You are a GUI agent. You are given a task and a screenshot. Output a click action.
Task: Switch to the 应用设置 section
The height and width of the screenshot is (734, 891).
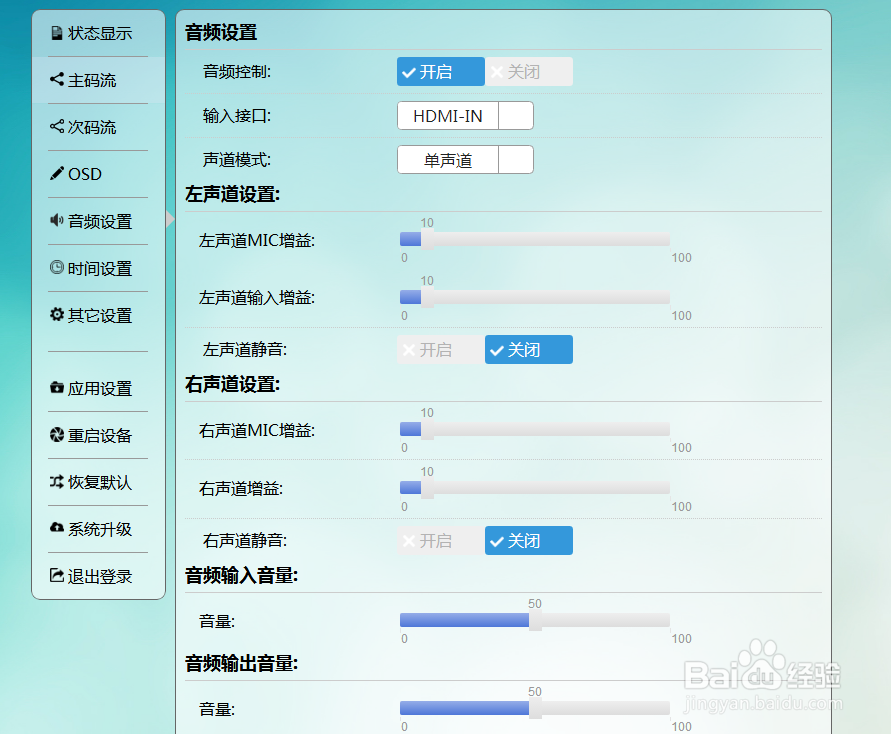click(x=97, y=388)
